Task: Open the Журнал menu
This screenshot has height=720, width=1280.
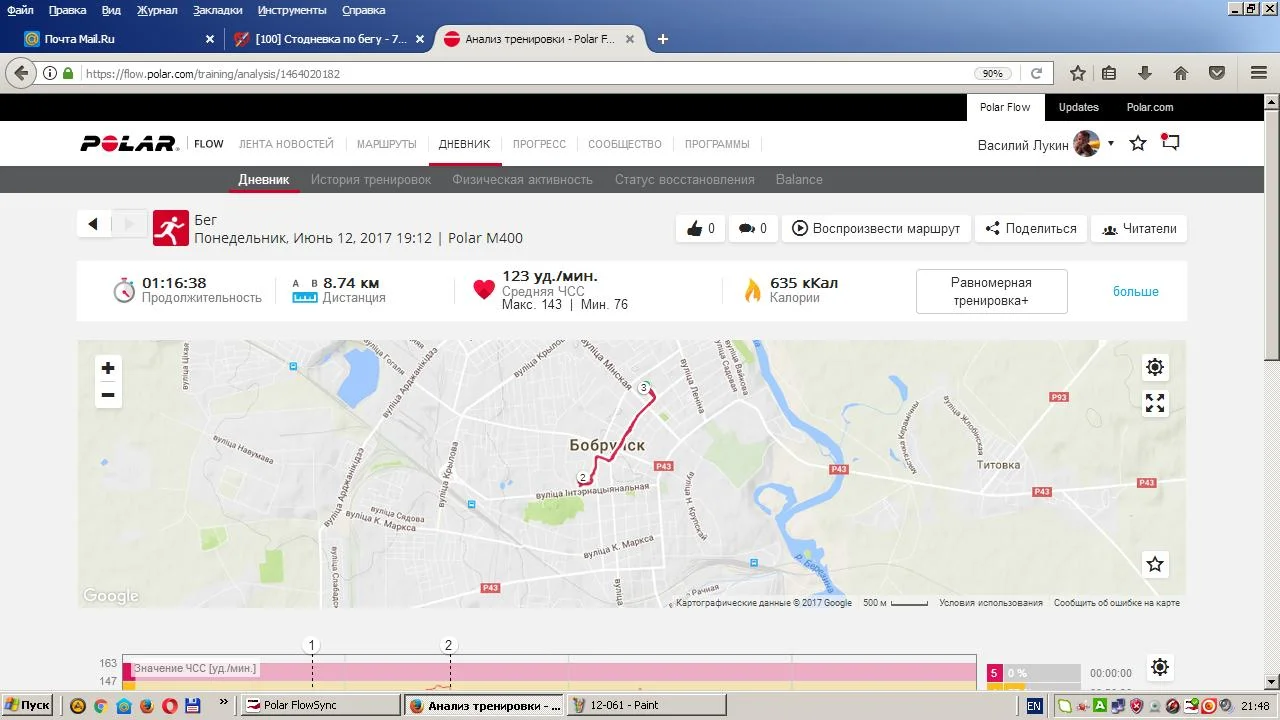Action: pos(157,10)
